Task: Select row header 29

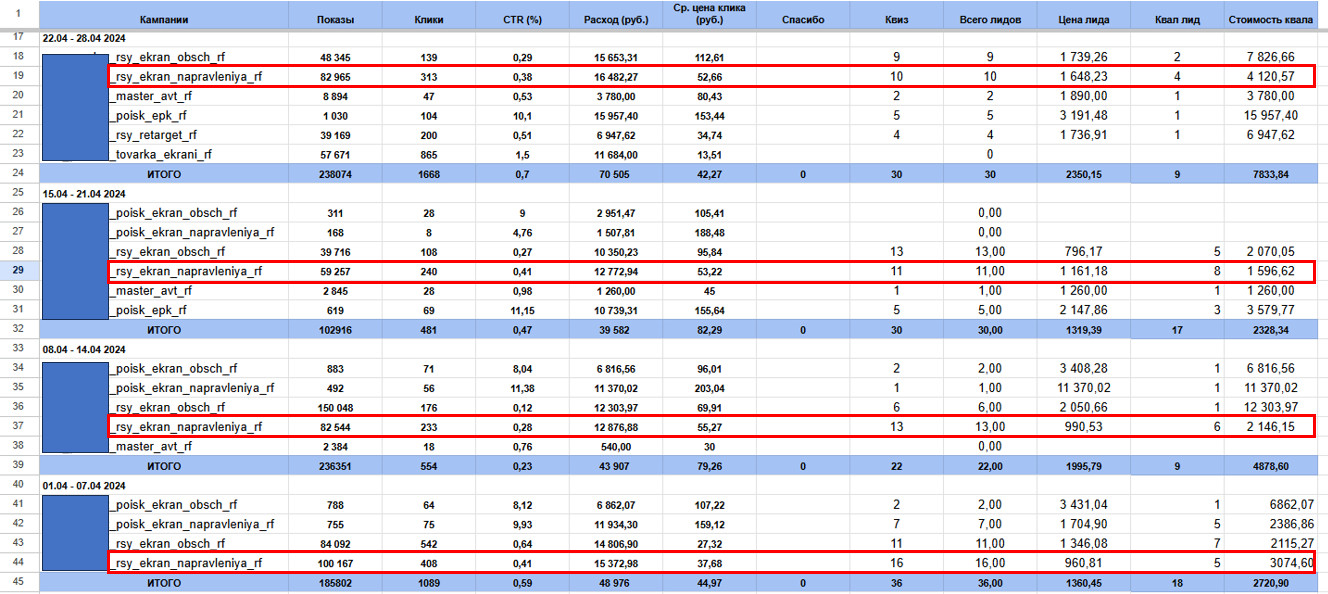Action: [19, 271]
